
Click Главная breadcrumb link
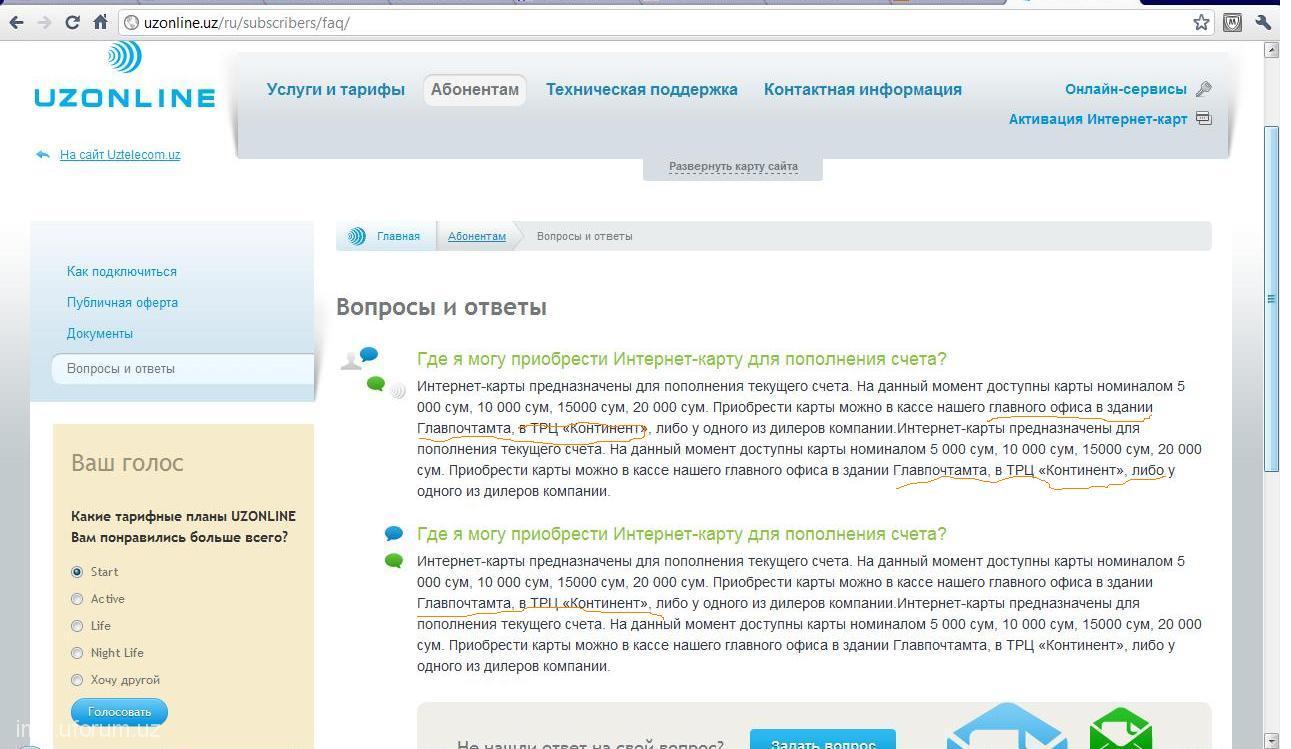(398, 236)
